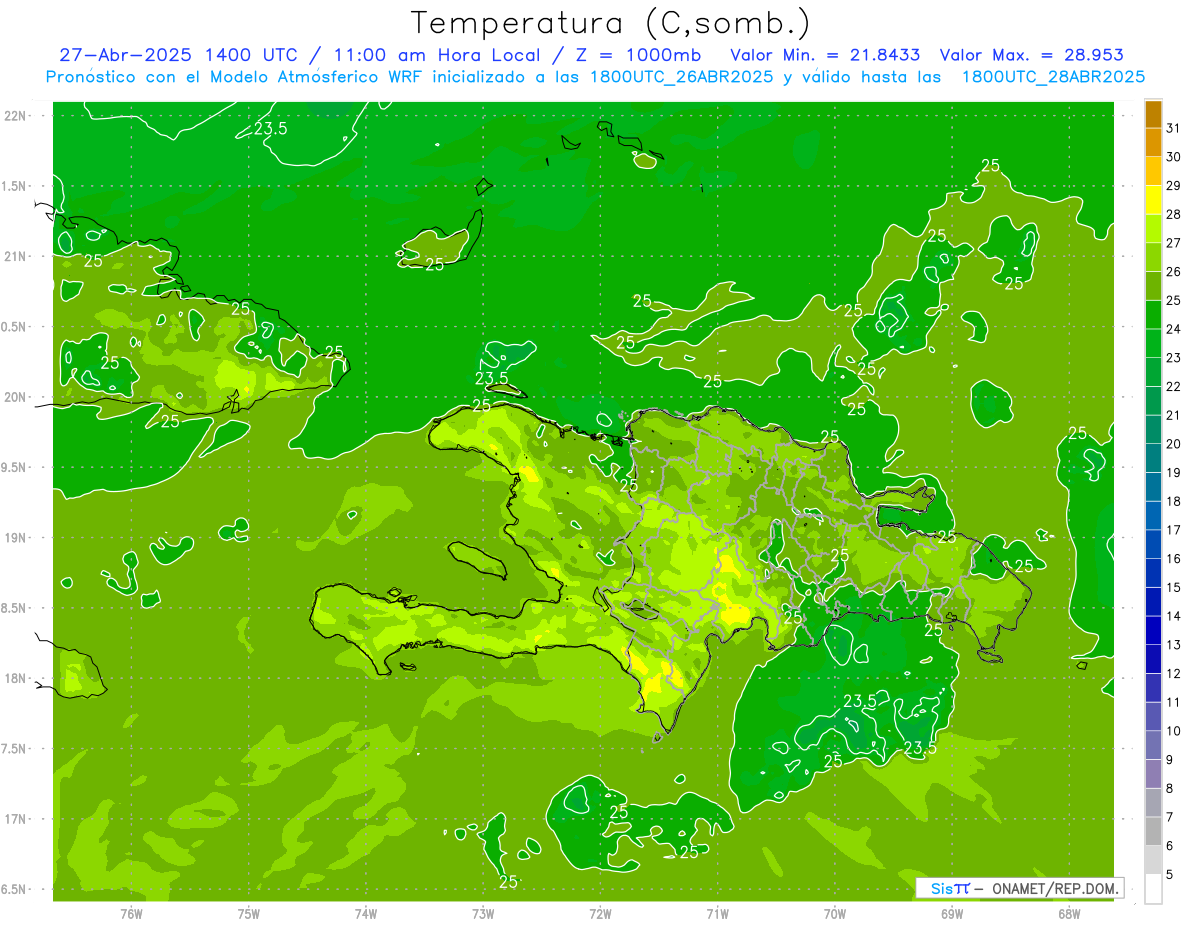This screenshot has width=1200, height=927.
Task: Pick the yellow legend swatch between 28 and 29
Action: [1153, 200]
